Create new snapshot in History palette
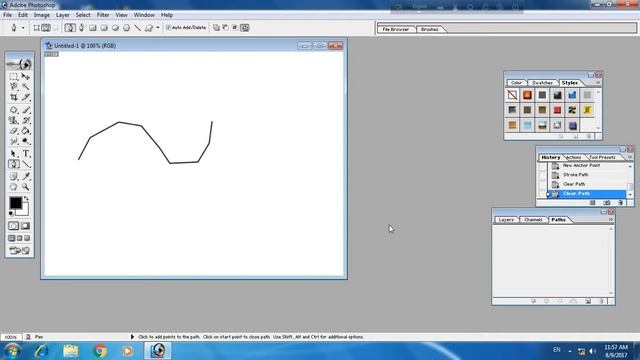This screenshot has height=360, width=640. click(607, 203)
